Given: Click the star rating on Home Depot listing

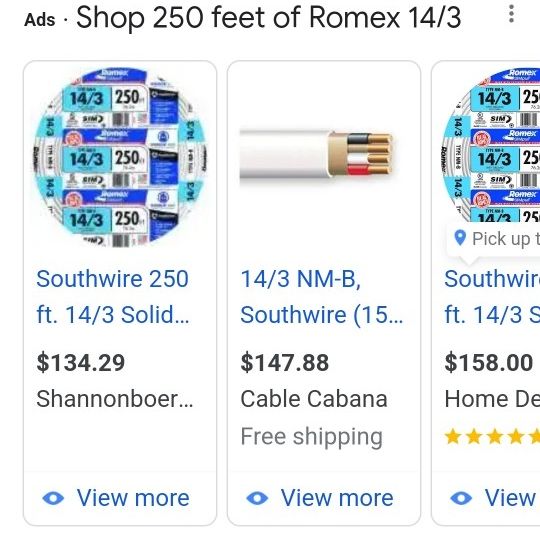Looking at the screenshot, I should 492,437.
